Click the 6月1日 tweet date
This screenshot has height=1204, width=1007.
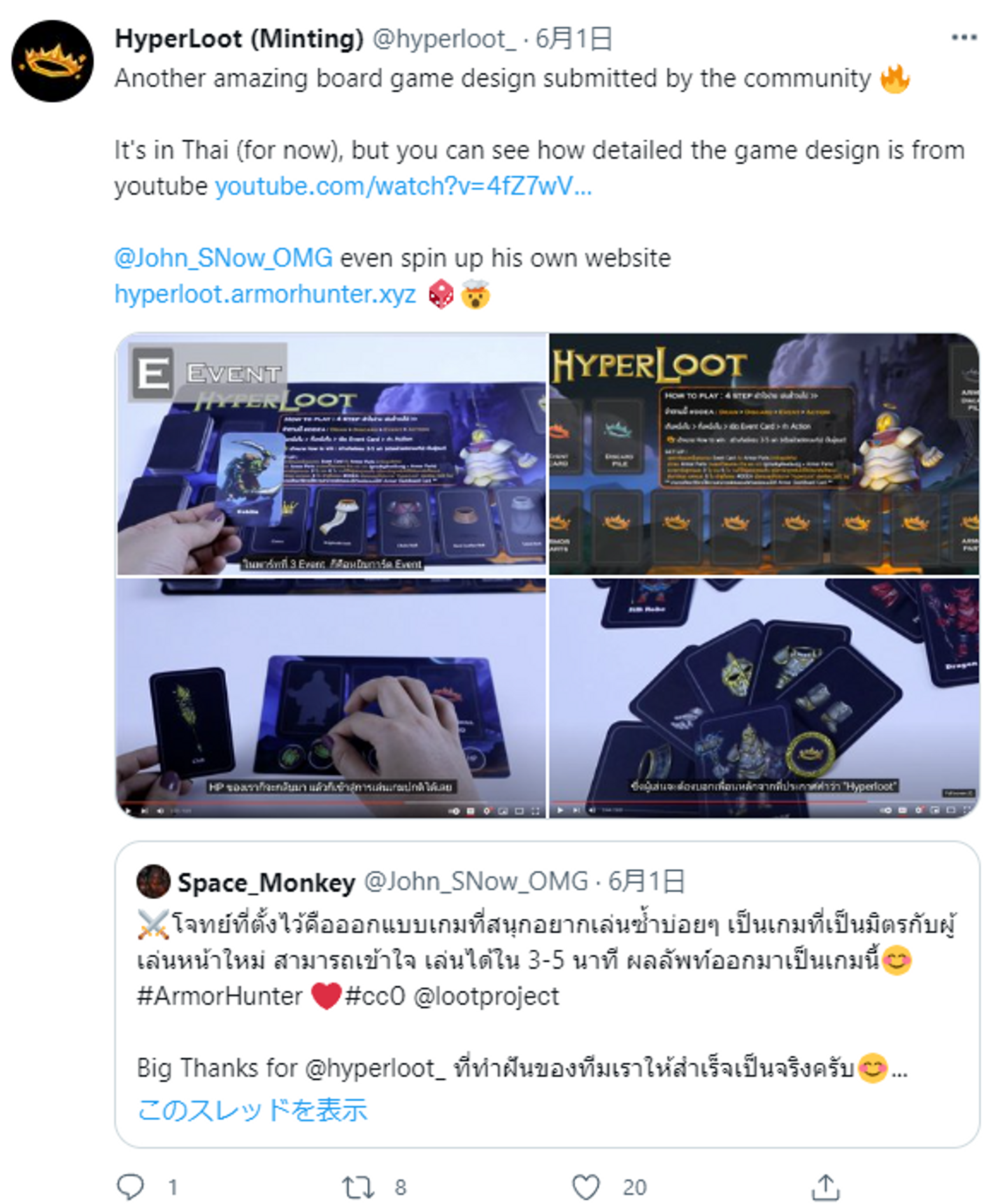pos(573,38)
